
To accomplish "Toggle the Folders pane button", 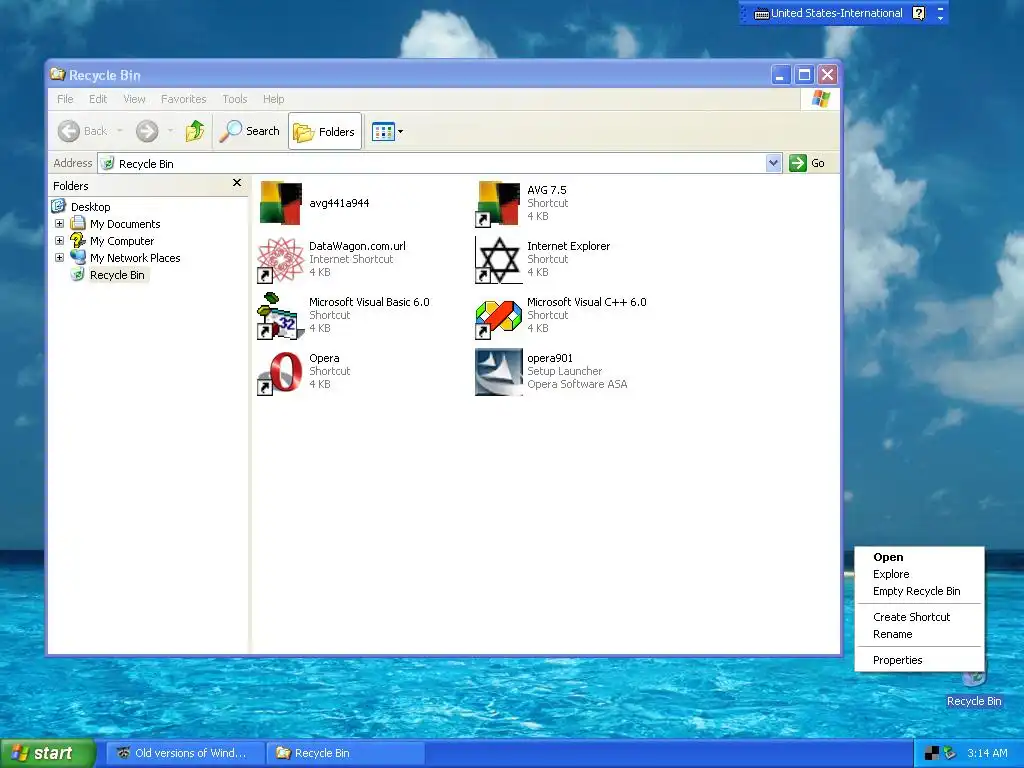I will click(x=325, y=131).
